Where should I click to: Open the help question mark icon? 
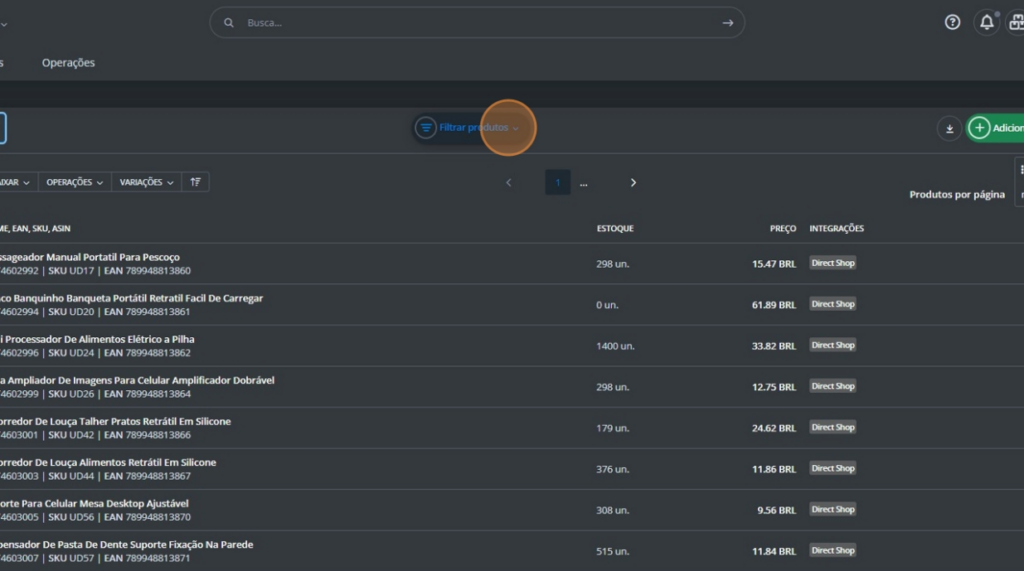[x=952, y=22]
